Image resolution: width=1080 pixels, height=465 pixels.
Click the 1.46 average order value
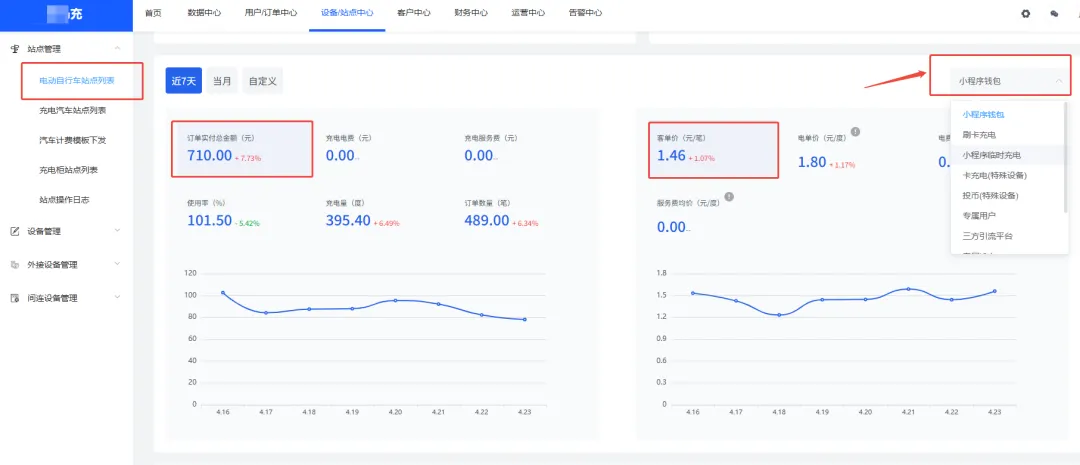(x=672, y=156)
